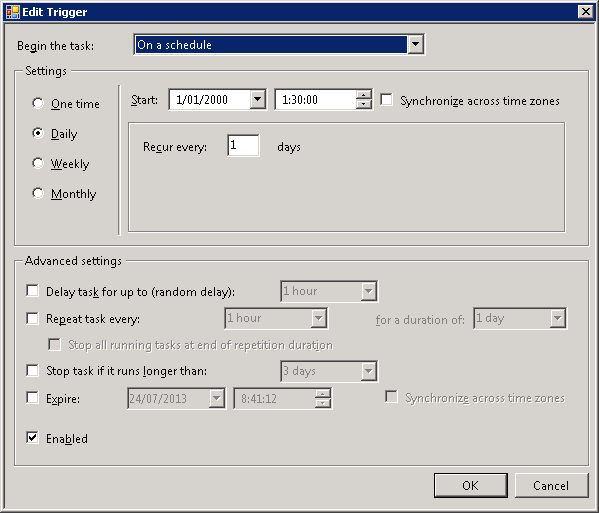Click the Recur every label
Viewport: 599px width, 513px height.
(175, 147)
